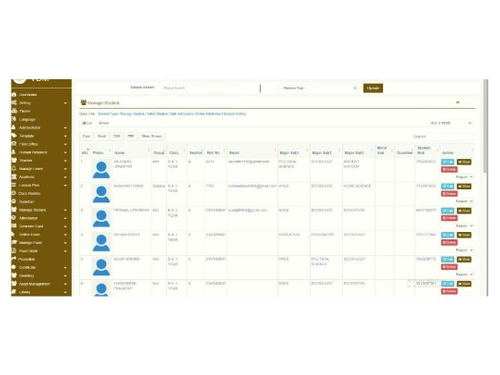
Task: Open the Student Activity quick link
Action: tap(235, 114)
